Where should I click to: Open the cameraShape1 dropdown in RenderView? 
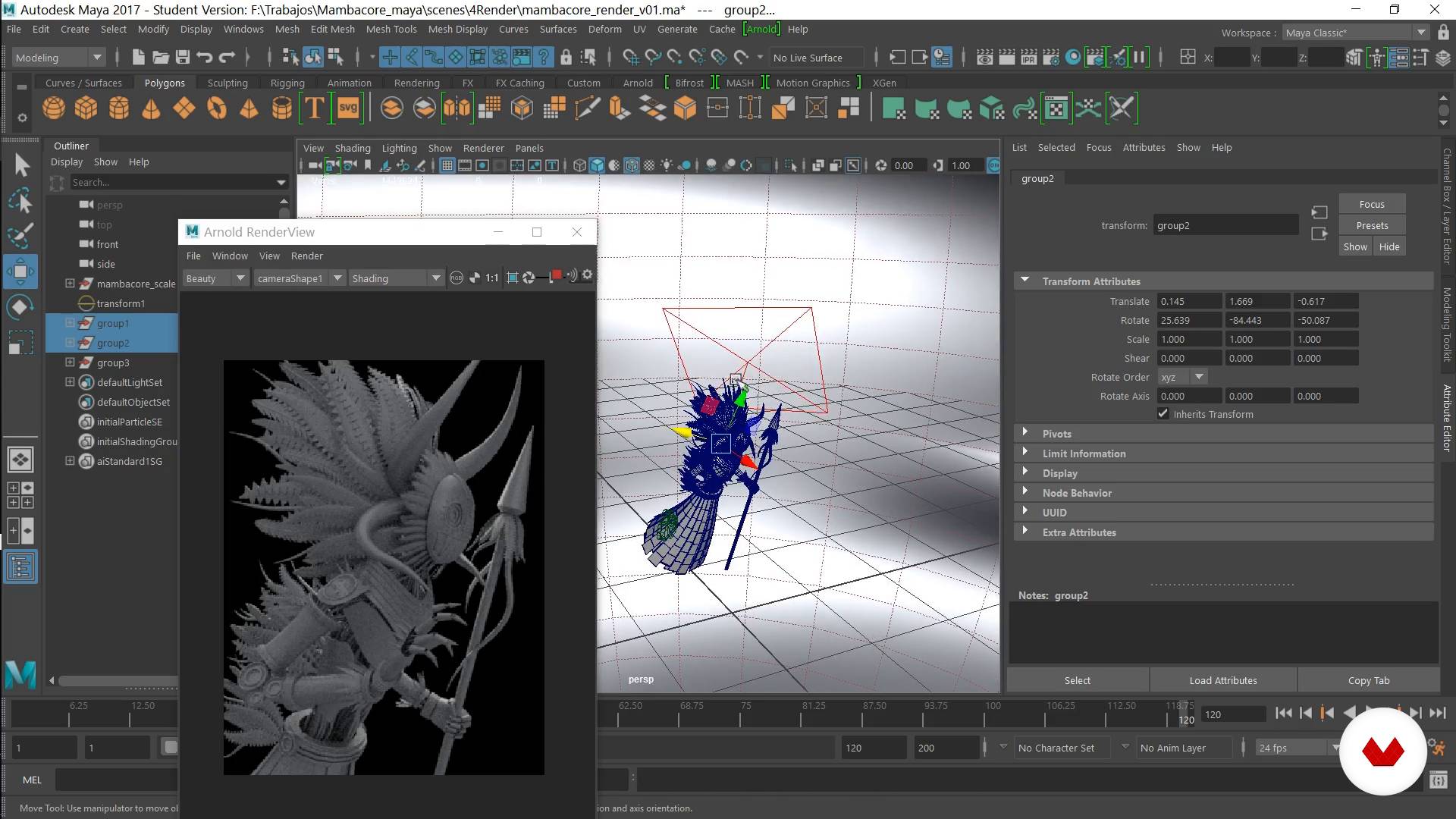pos(299,278)
